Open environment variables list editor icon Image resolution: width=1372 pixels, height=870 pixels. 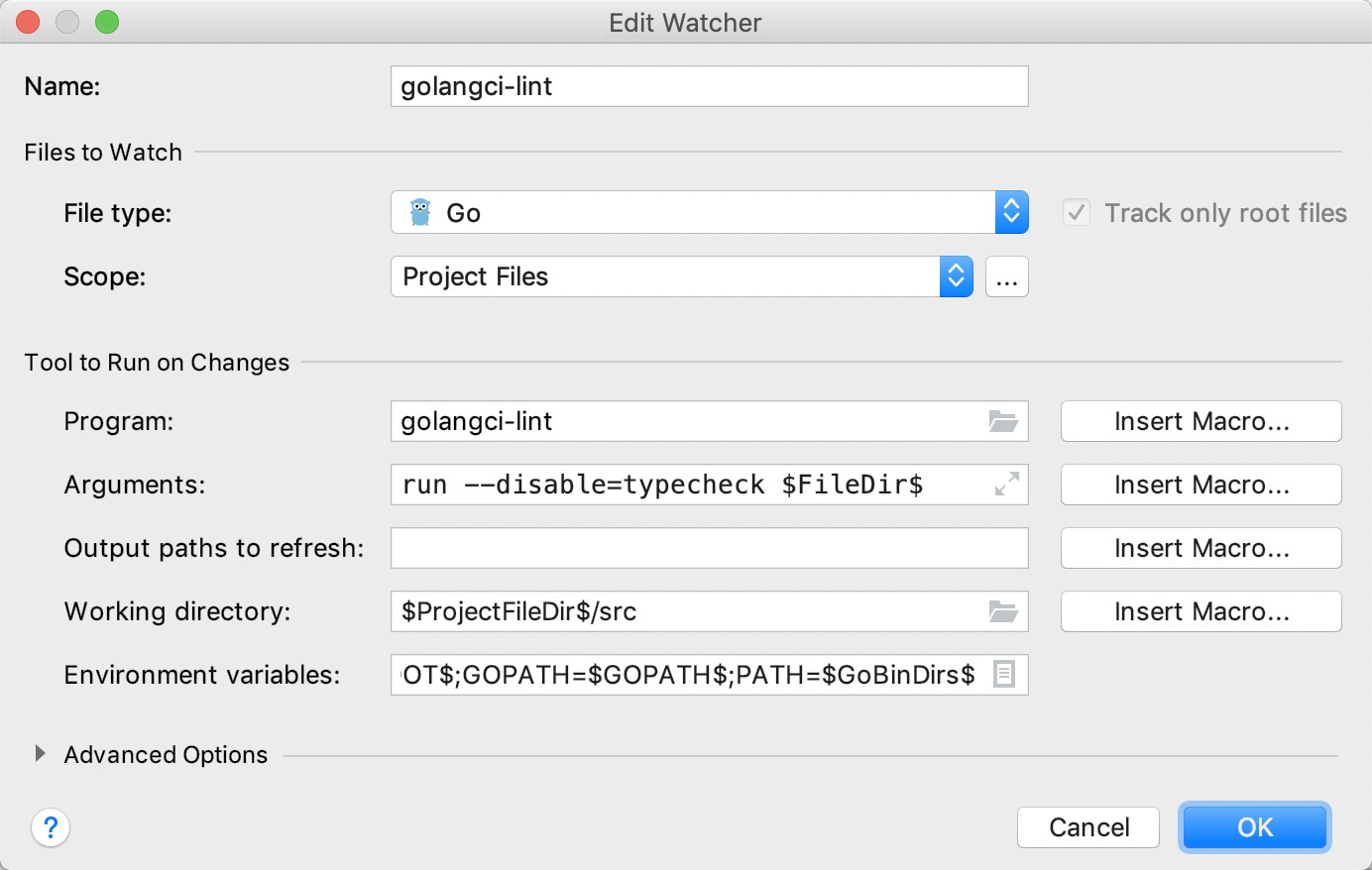tap(1004, 675)
